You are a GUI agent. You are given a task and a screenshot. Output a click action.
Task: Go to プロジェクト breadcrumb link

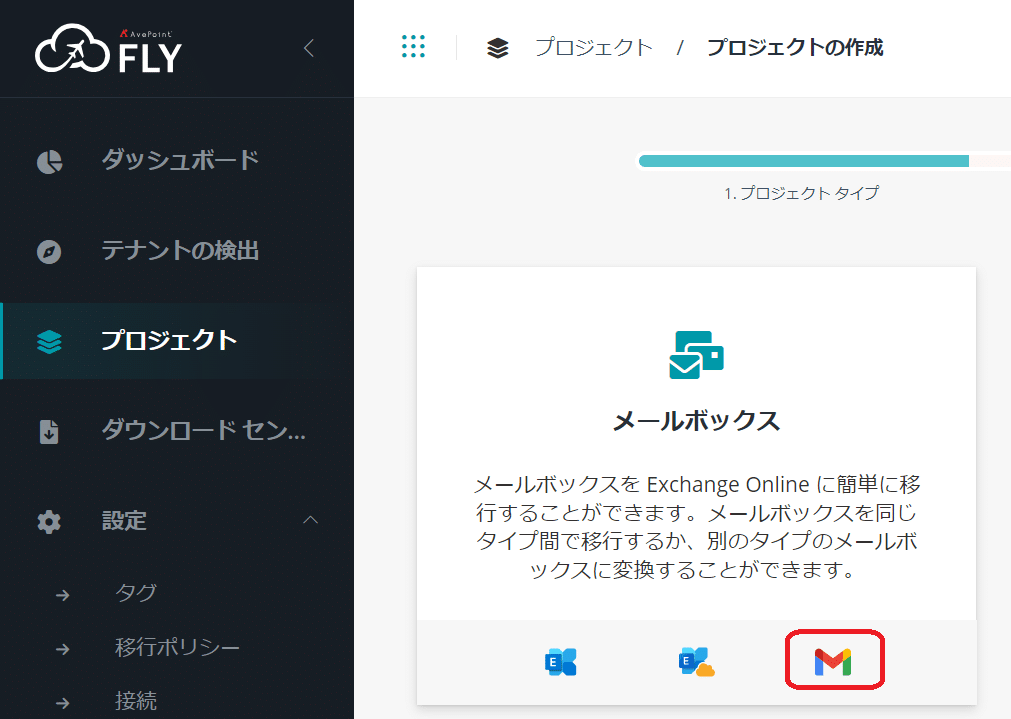594,48
